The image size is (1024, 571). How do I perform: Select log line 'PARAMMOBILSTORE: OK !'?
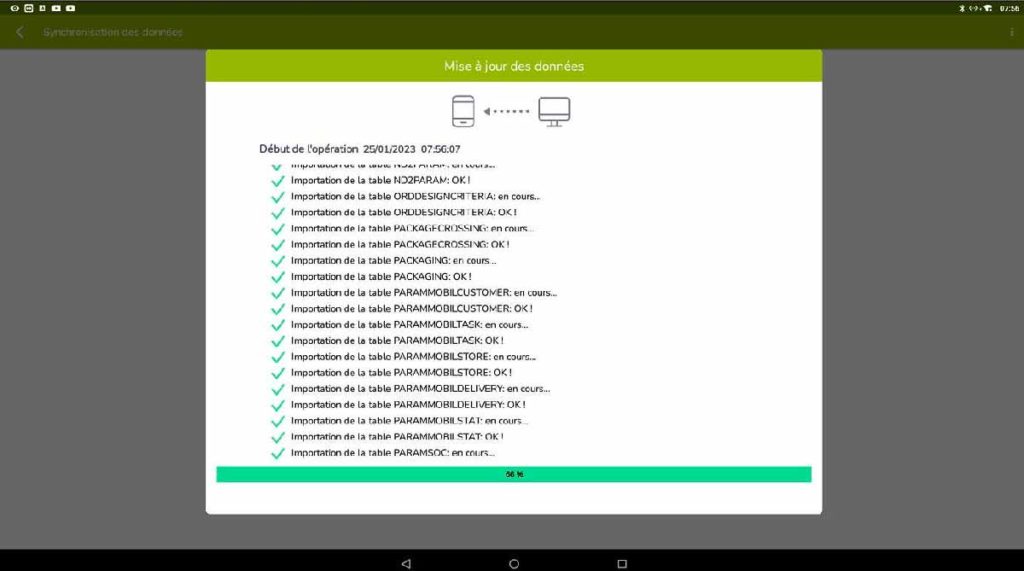[x=401, y=372]
